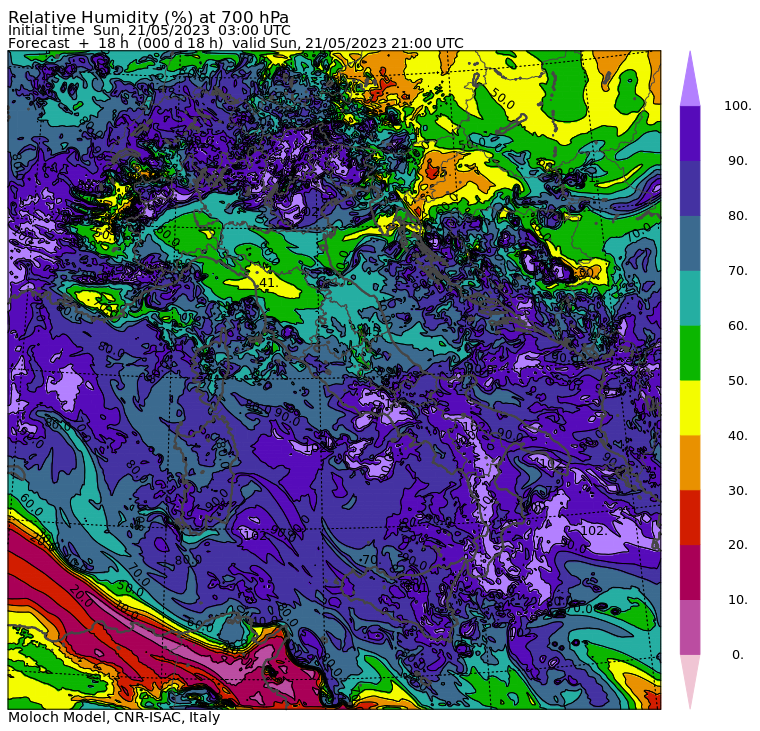Image resolution: width=760 pixels, height=731 pixels.
Task: Click the '41.' minimum label in the yellow patch
Action: [268, 283]
